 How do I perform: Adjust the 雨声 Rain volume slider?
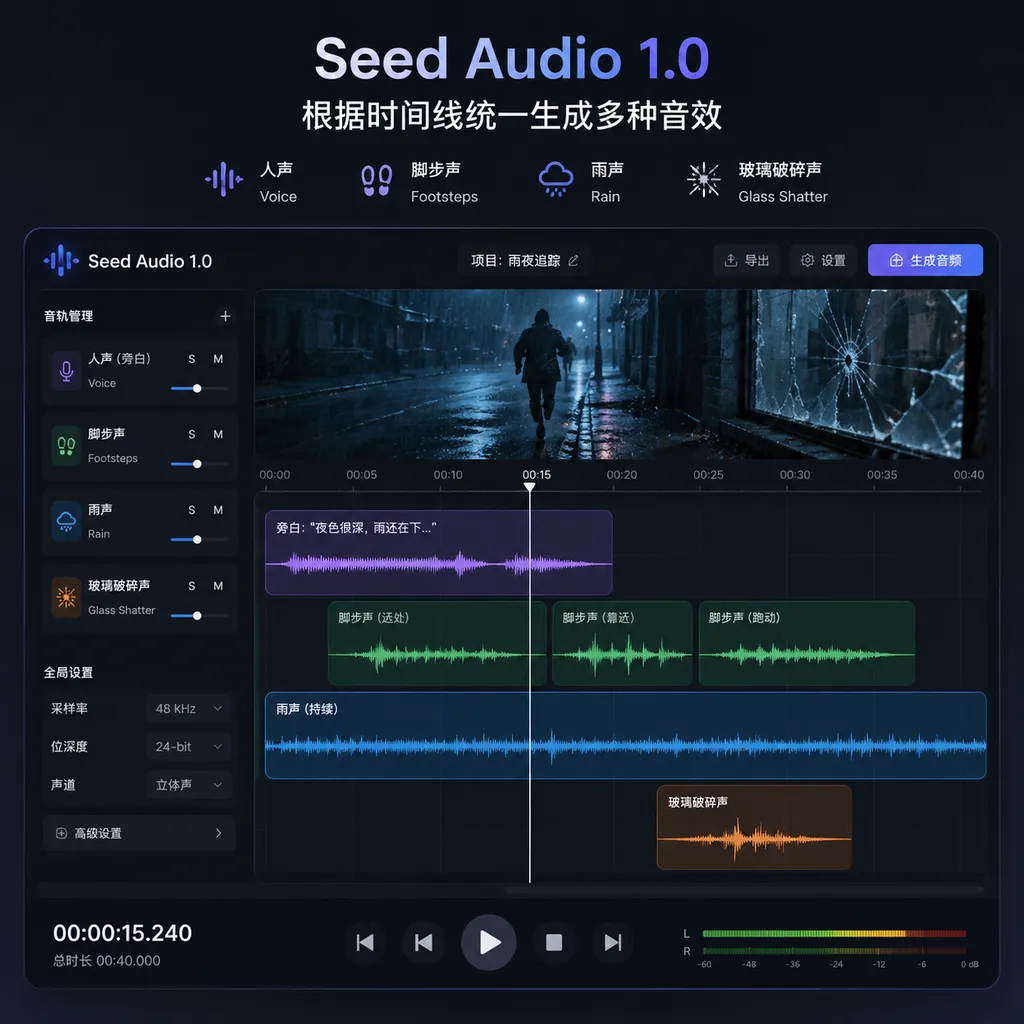tap(199, 539)
